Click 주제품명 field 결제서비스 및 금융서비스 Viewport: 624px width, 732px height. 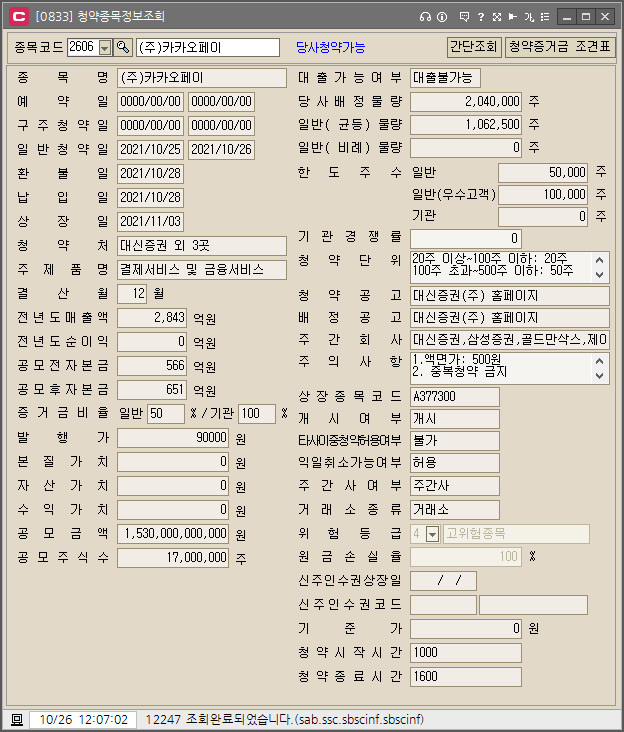202,270
